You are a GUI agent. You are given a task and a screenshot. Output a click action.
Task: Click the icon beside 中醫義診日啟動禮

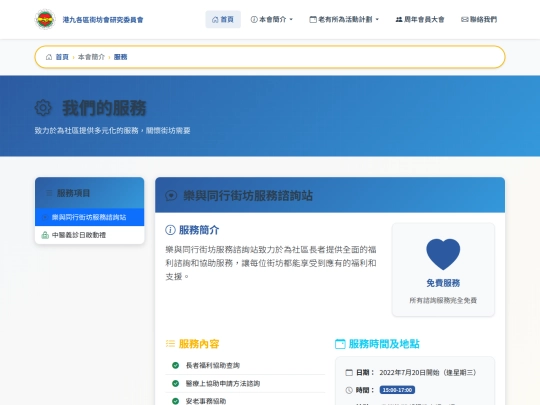(x=45, y=235)
